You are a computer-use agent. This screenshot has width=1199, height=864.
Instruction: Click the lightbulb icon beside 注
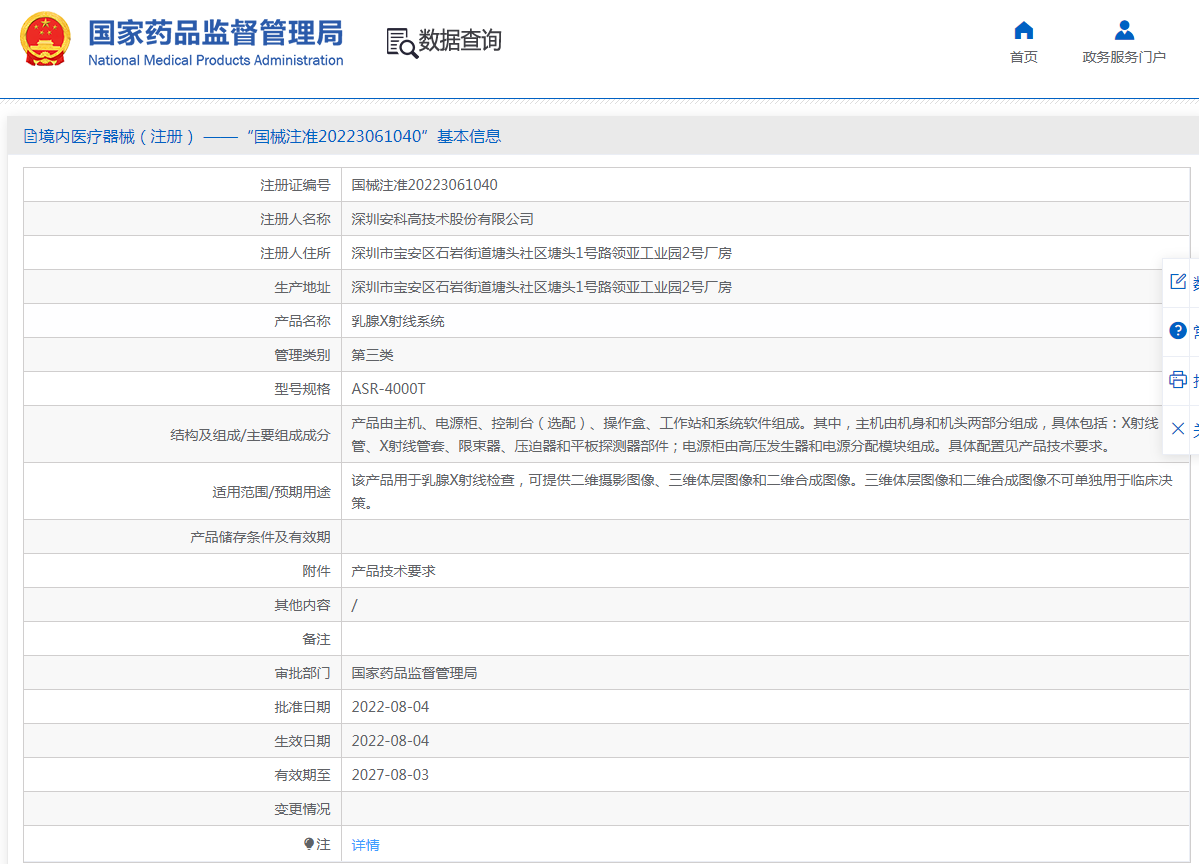tap(309, 843)
